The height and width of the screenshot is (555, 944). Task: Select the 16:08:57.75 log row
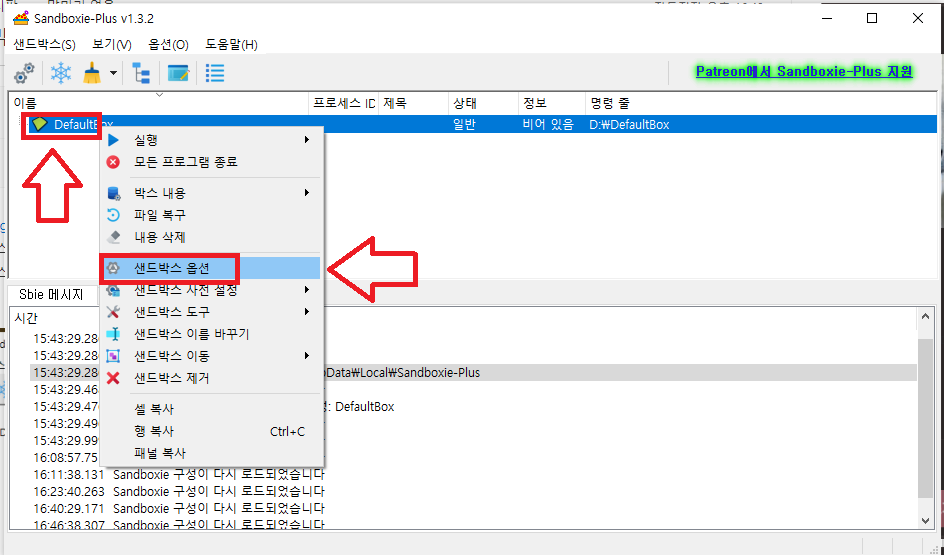pyautogui.click(x=473, y=457)
